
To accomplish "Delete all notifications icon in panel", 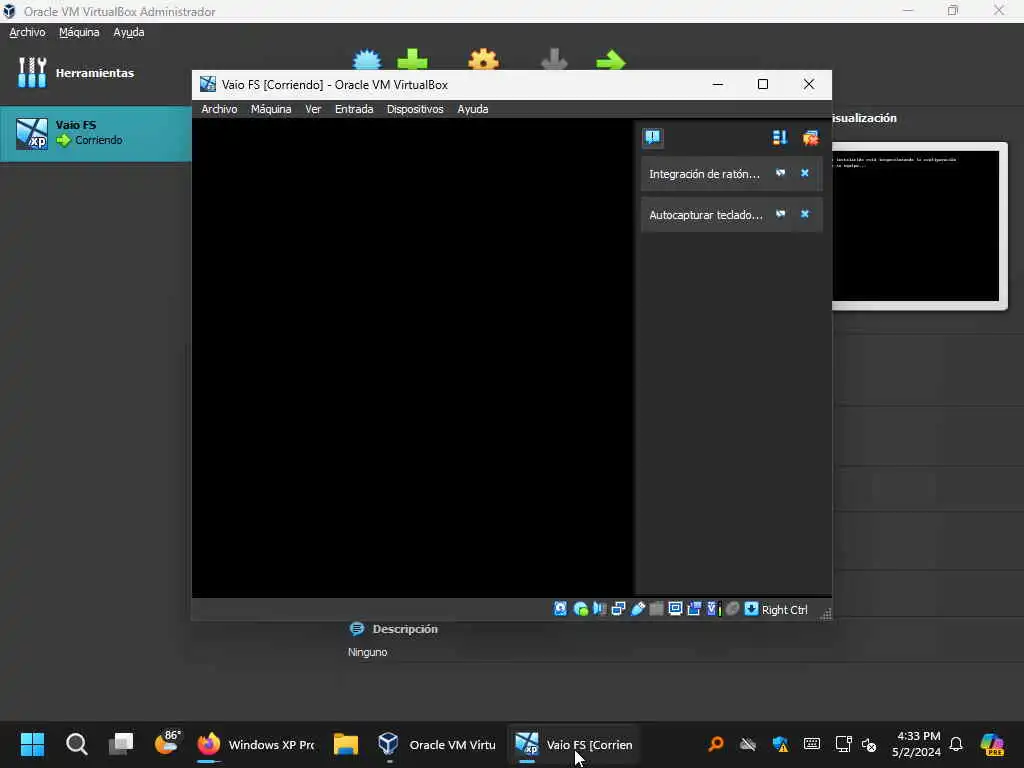I will [810, 138].
